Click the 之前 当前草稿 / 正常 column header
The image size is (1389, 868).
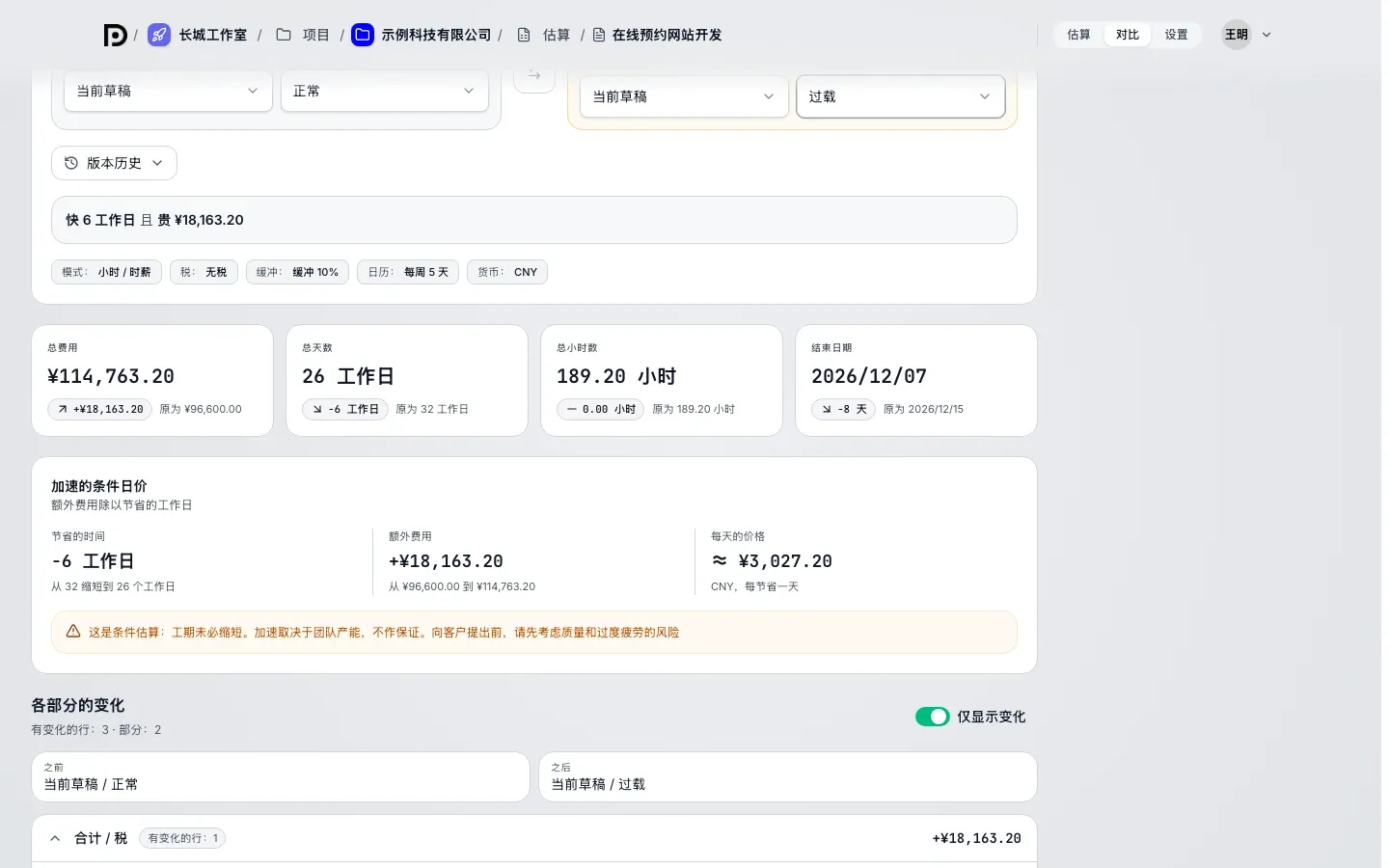click(281, 777)
